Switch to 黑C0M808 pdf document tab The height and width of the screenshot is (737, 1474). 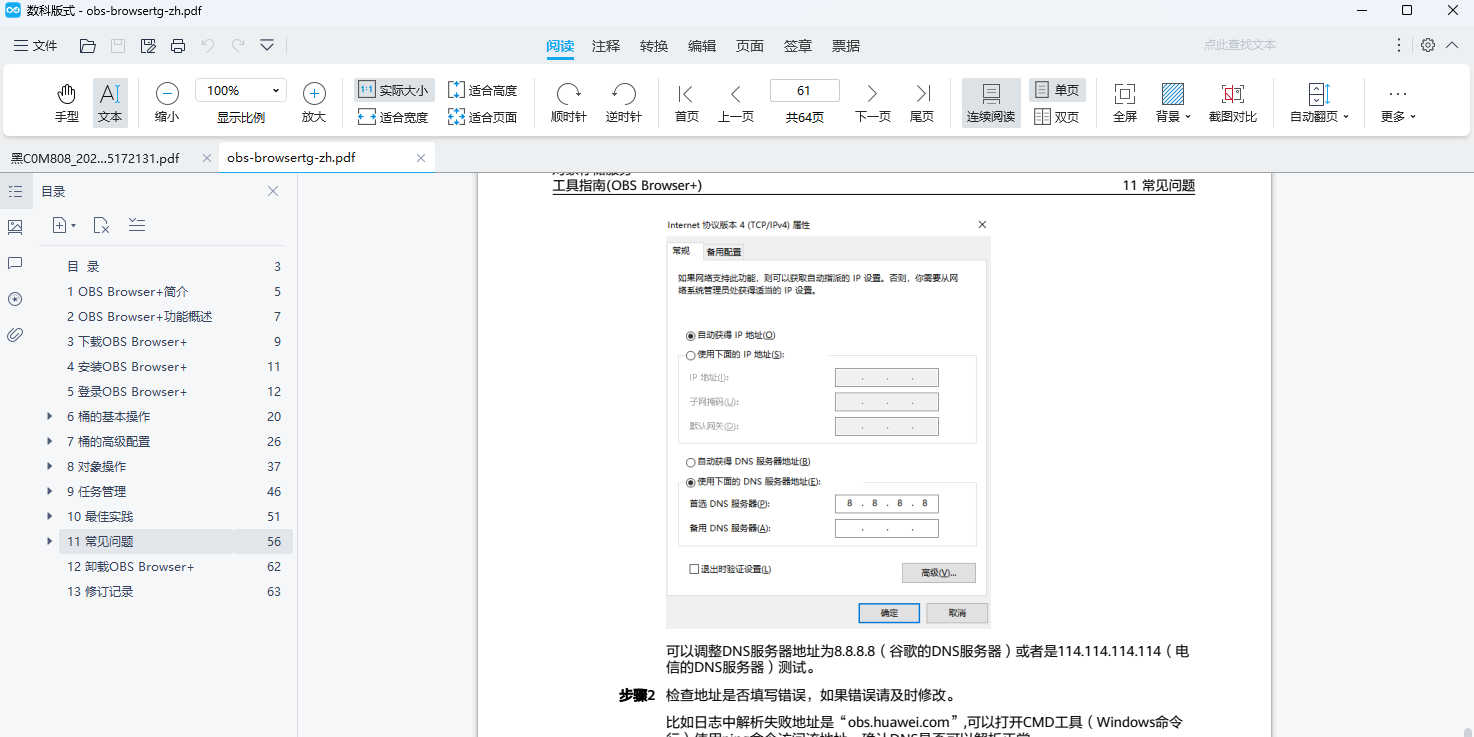click(x=95, y=158)
